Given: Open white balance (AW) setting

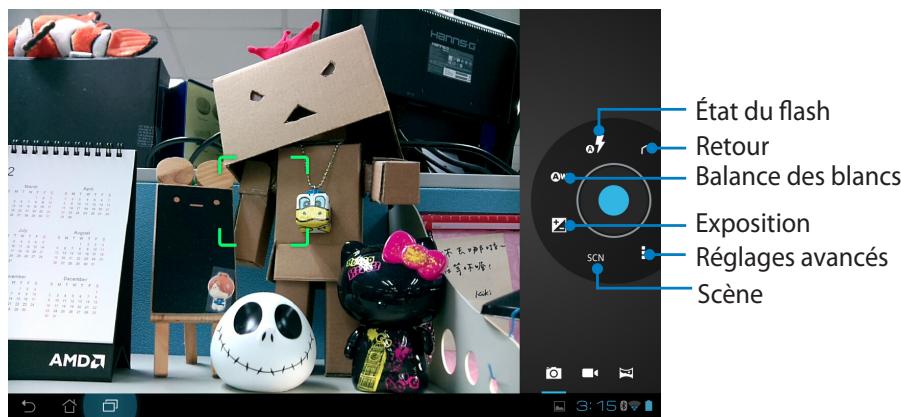Looking at the screenshot, I should tap(558, 177).
